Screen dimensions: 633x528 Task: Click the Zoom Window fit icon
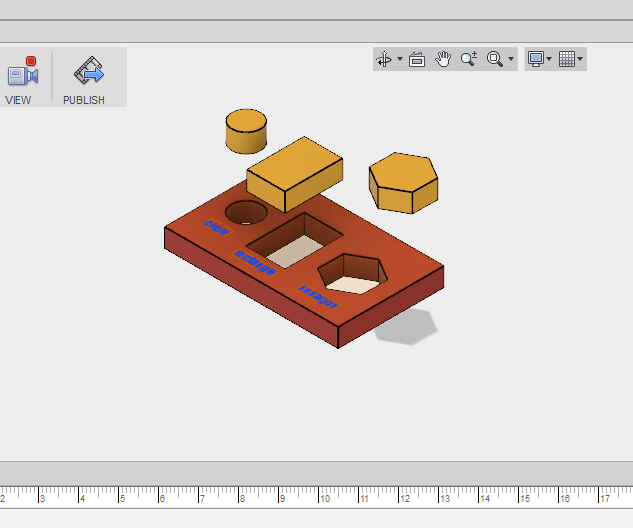[x=494, y=59]
